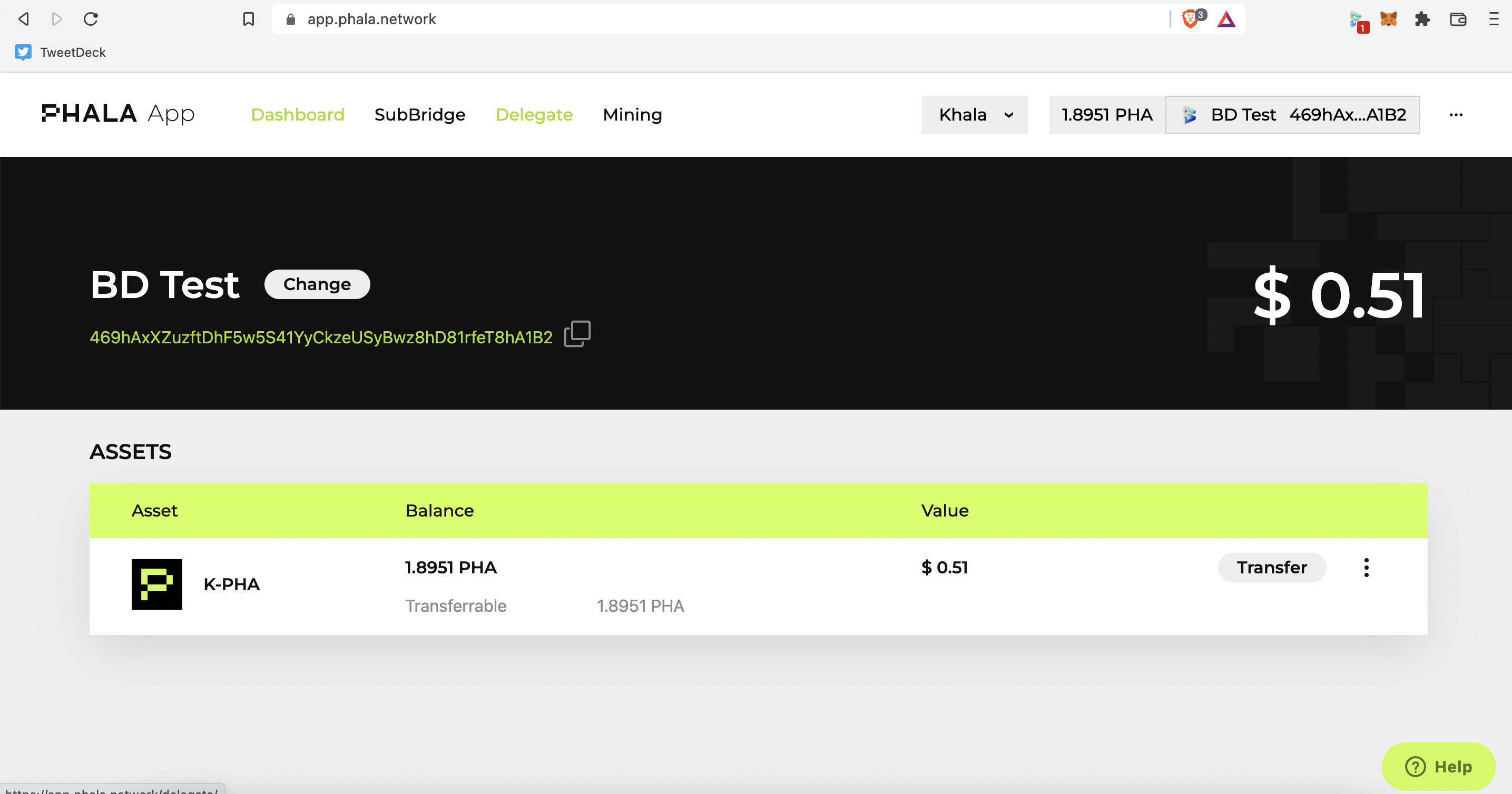Viewport: 1512px width, 794px height.
Task: Click the BD Test account title
Action: 165,284
